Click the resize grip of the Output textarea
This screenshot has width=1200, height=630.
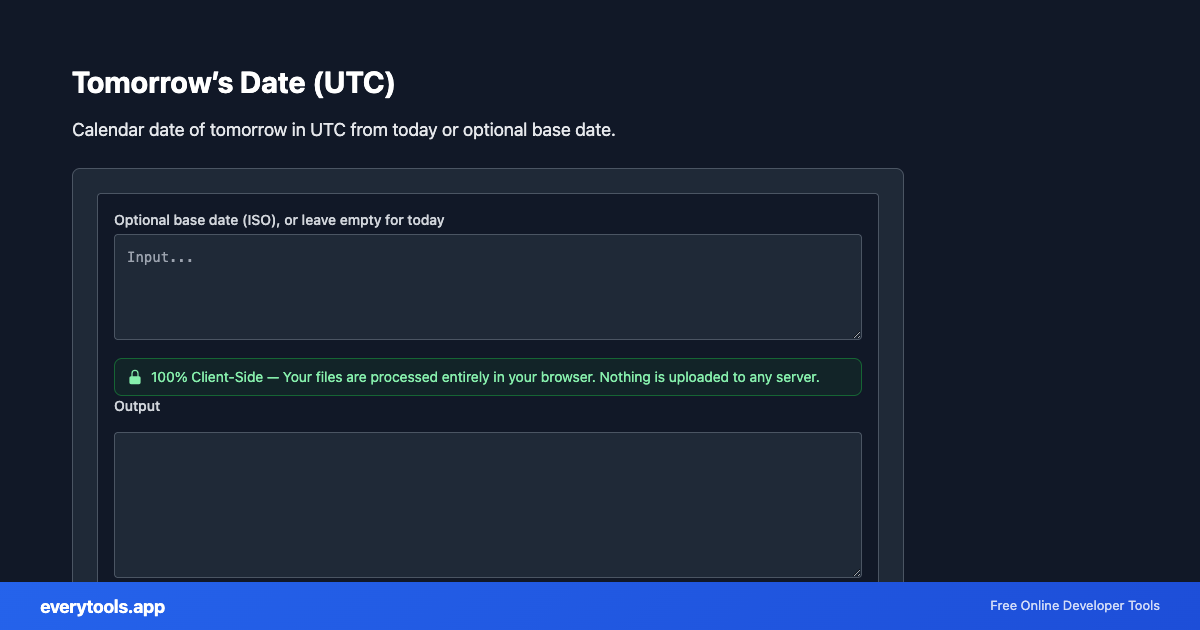click(857, 571)
